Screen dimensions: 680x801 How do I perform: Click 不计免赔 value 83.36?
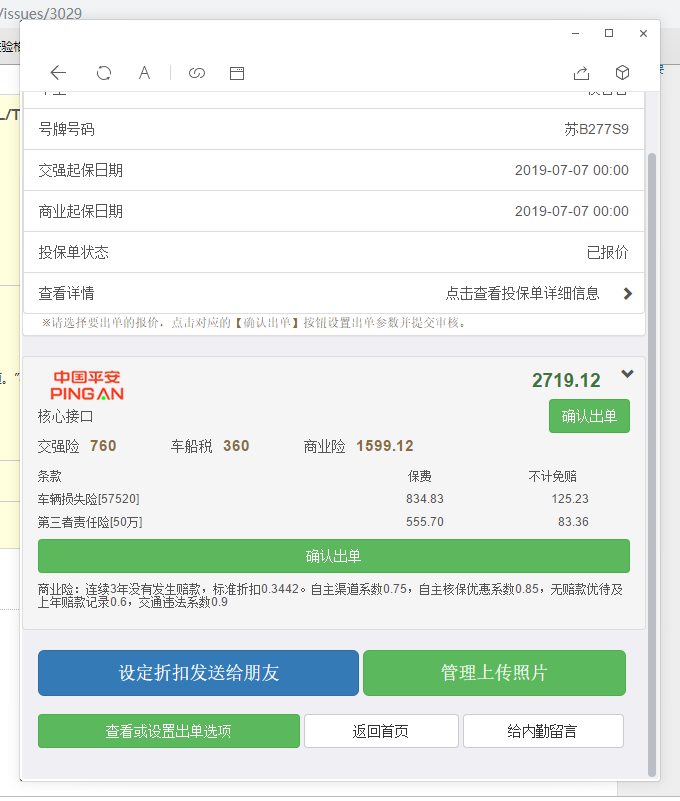point(573,522)
